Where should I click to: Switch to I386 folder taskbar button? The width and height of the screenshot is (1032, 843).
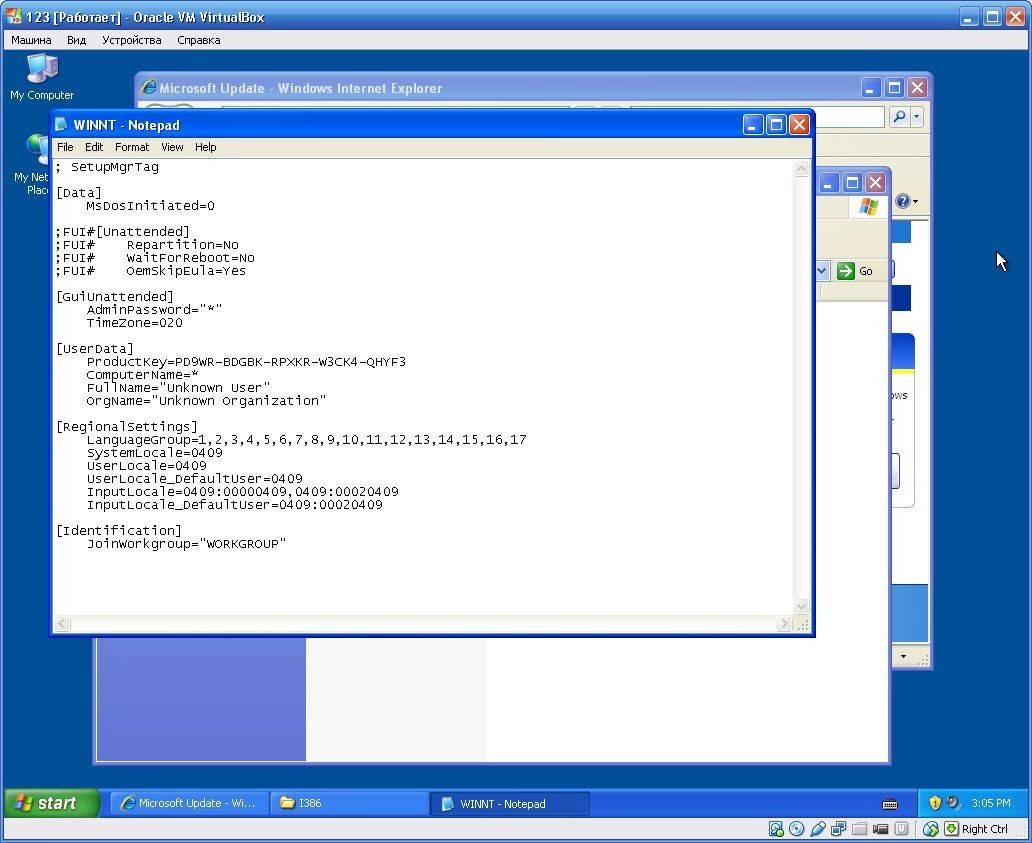pos(349,804)
